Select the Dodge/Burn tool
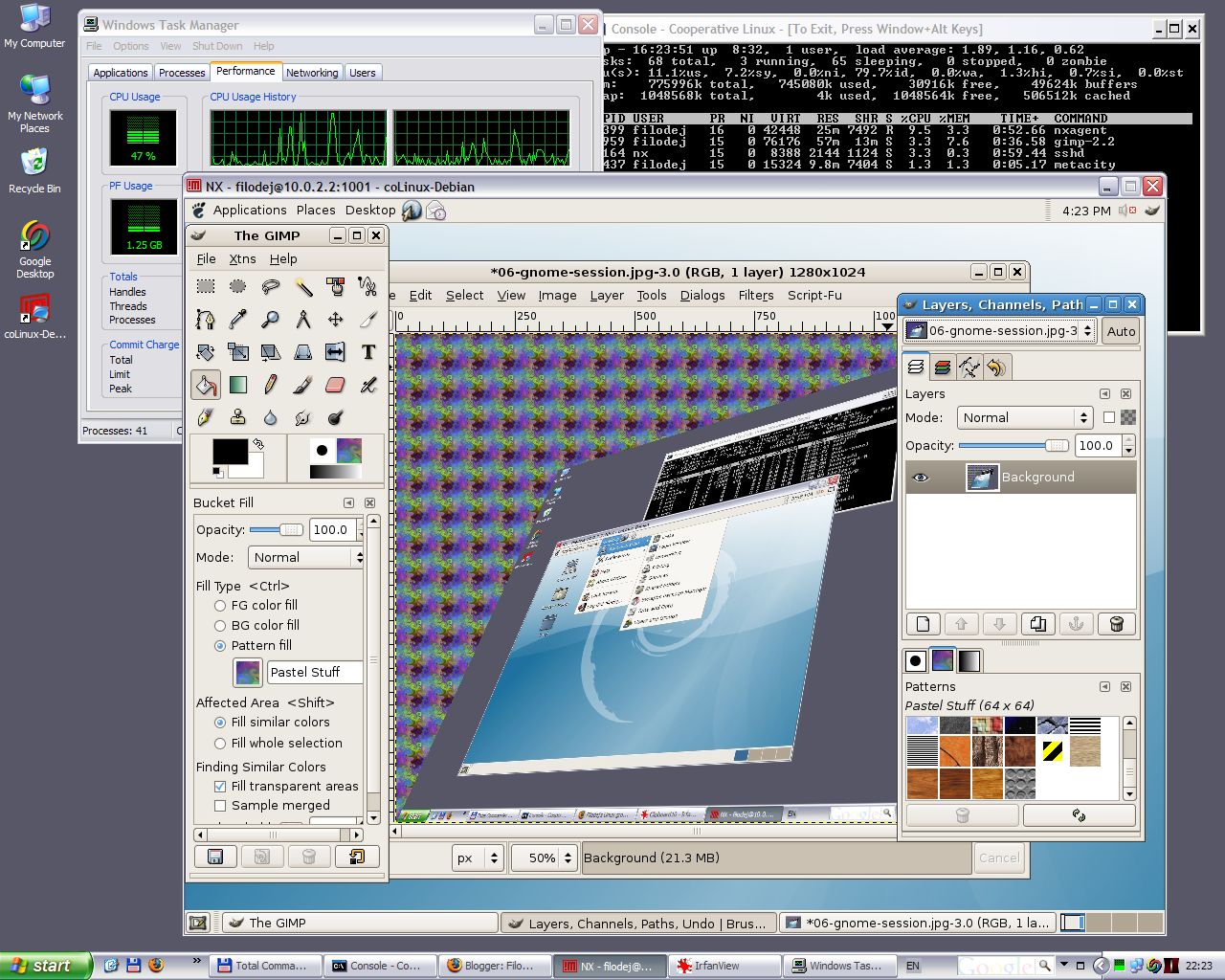 pyautogui.click(x=335, y=417)
